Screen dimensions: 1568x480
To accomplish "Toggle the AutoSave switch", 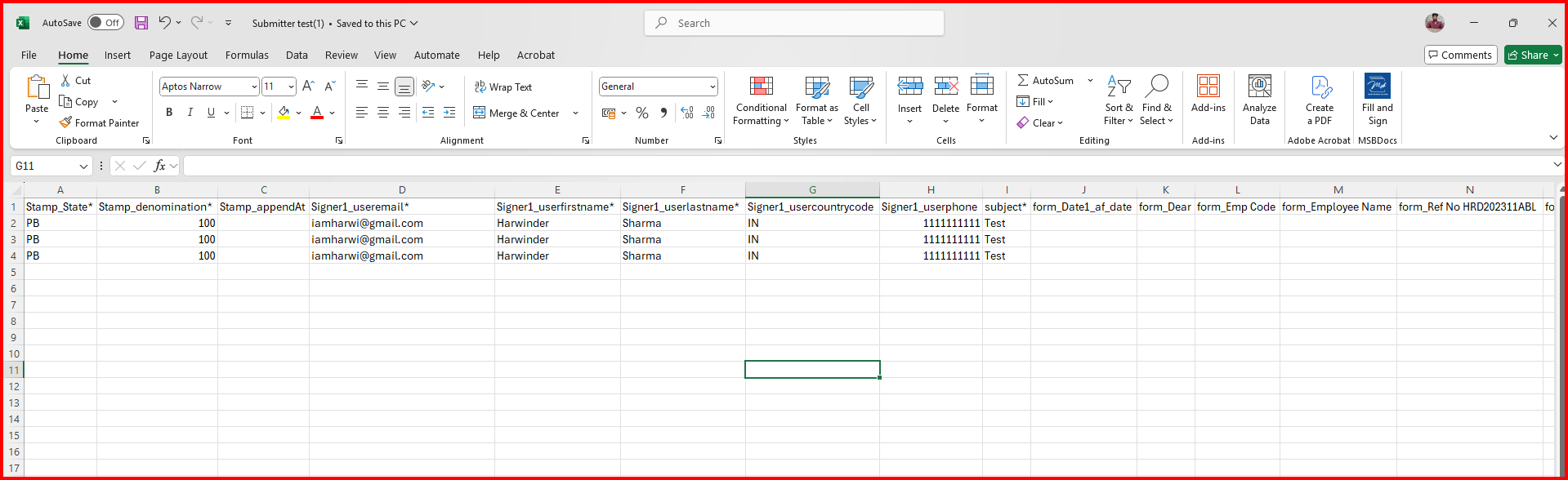I will point(105,23).
